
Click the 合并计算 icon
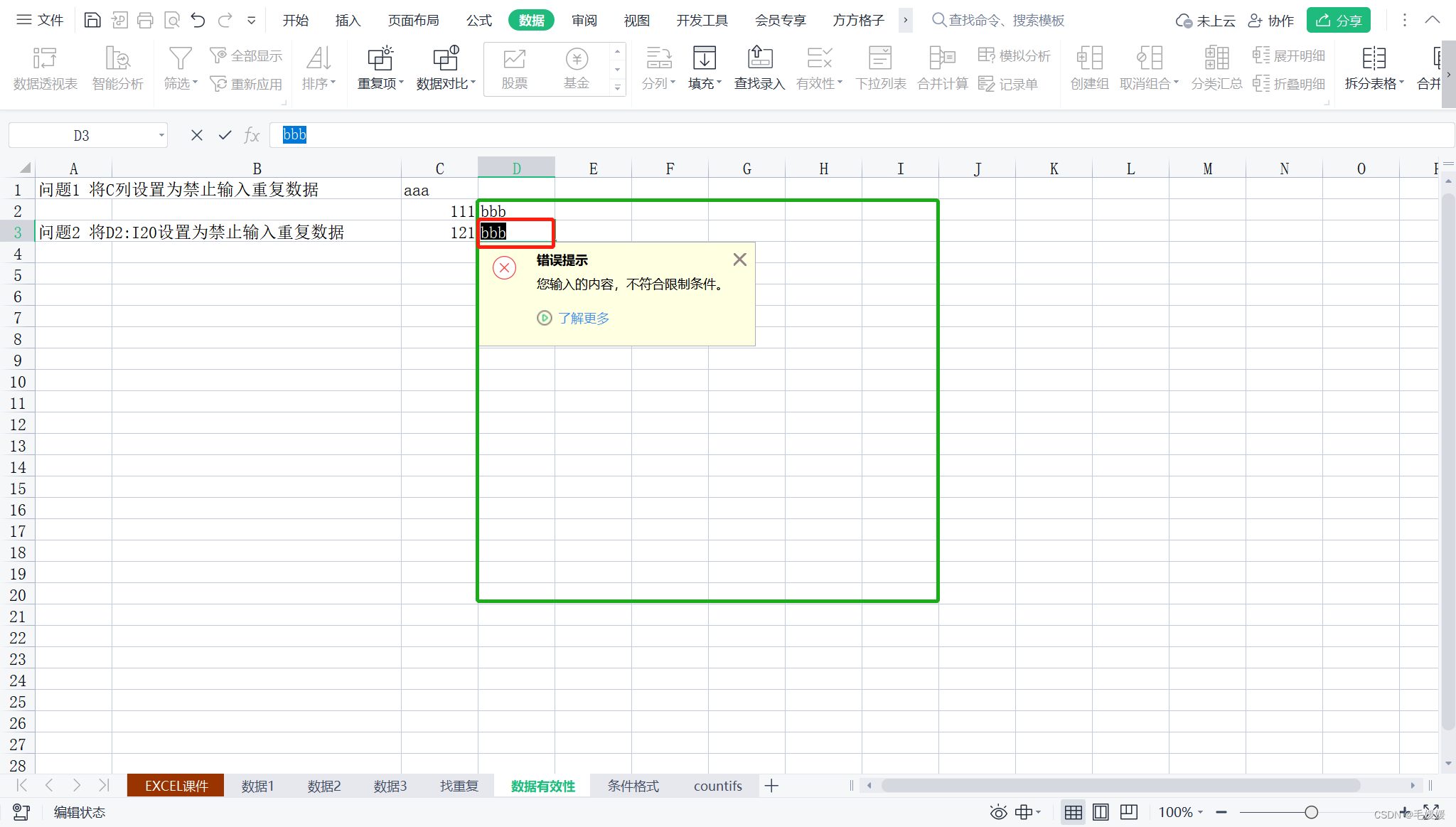[941, 68]
